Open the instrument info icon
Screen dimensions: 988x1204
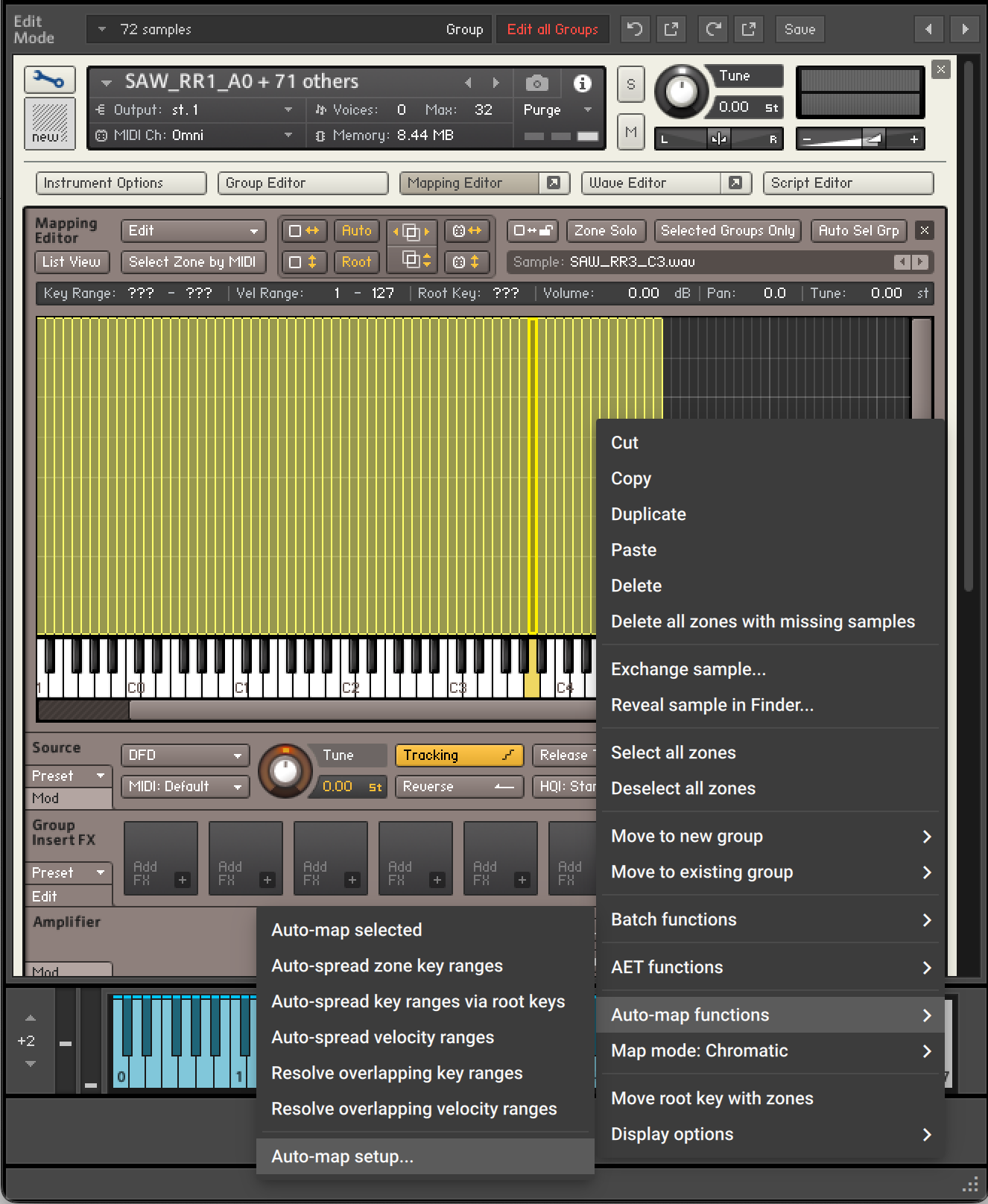click(x=582, y=83)
